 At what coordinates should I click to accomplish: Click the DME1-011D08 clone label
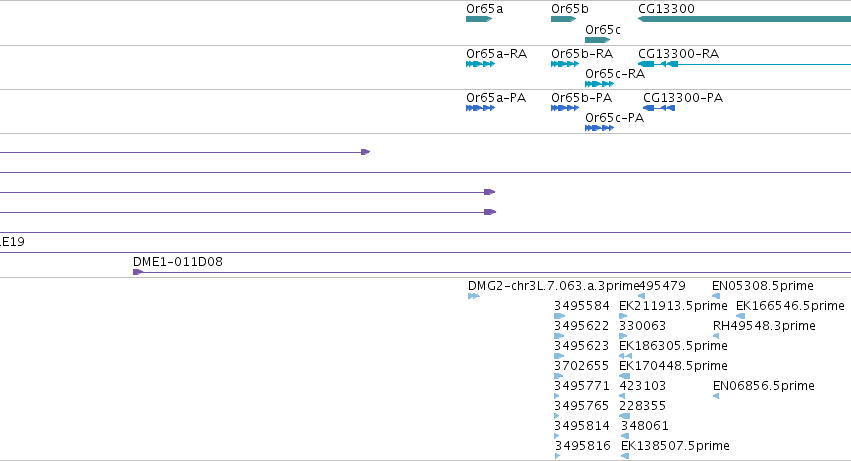pos(177,262)
